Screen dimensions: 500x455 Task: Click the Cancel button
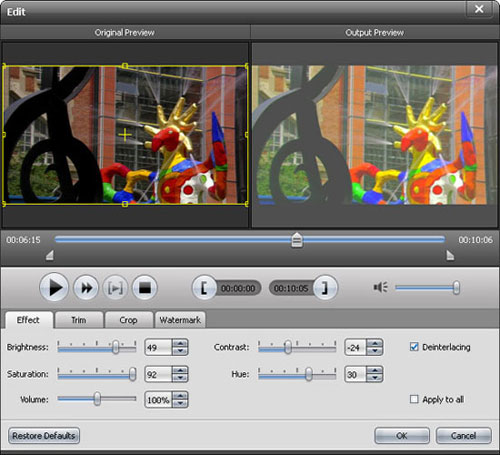463,436
